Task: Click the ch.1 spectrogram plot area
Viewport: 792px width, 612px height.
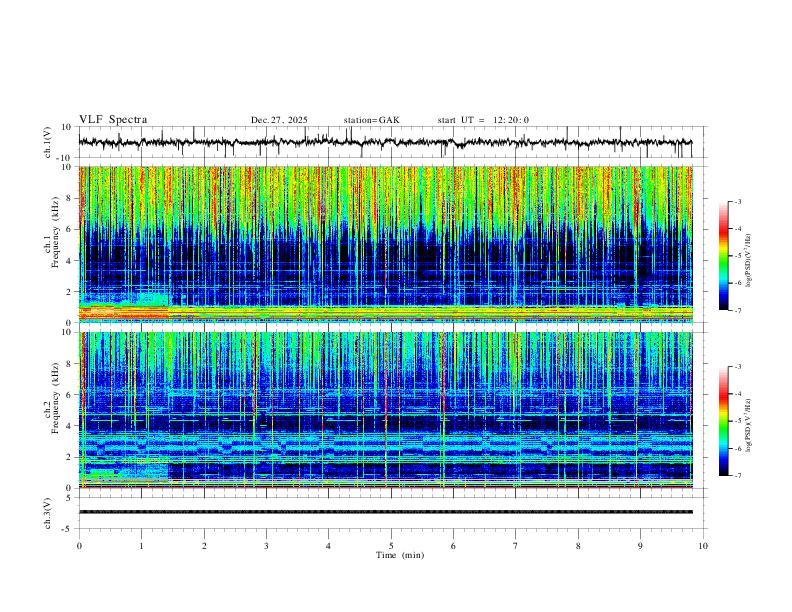Action: (386, 244)
